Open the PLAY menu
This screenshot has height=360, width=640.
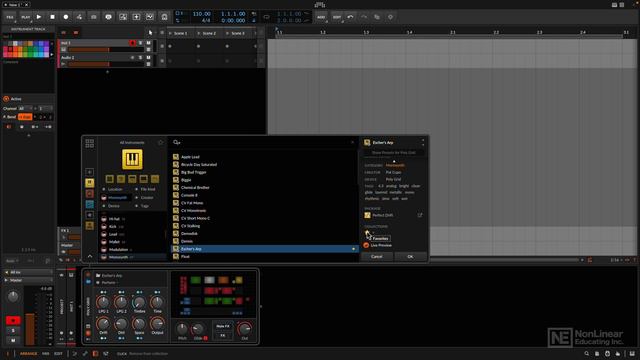click(25, 17)
